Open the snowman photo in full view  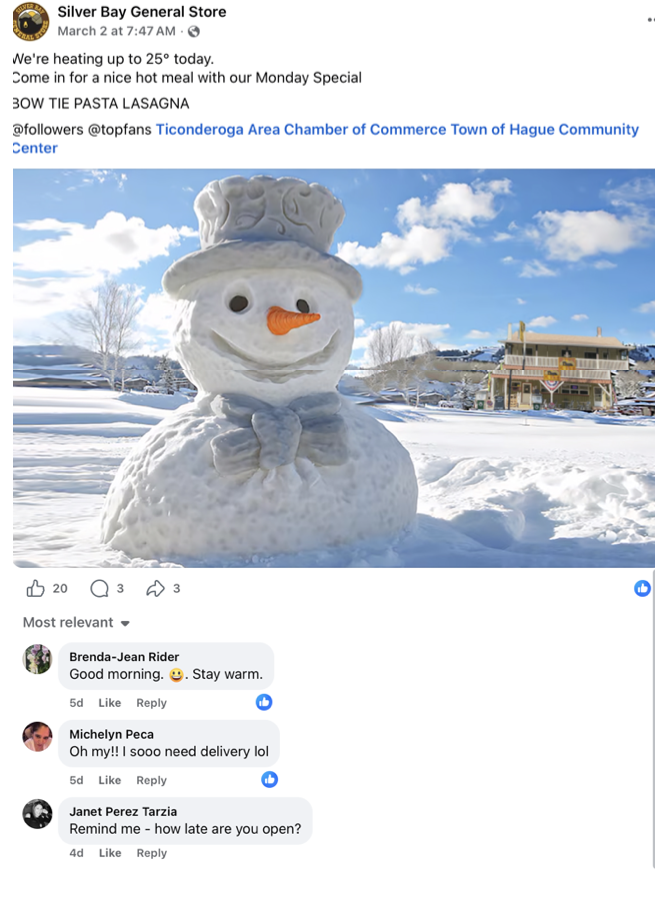(x=333, y=368)
